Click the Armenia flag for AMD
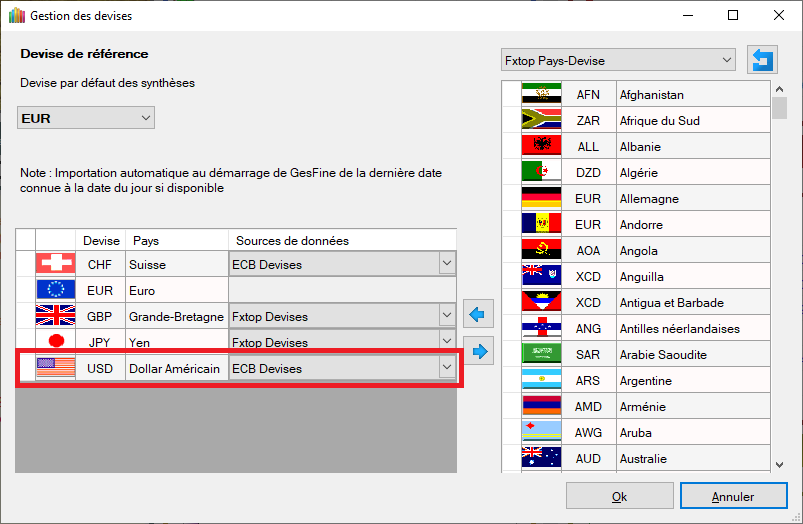This screenshot has width=803, height=524. (541, 406)
